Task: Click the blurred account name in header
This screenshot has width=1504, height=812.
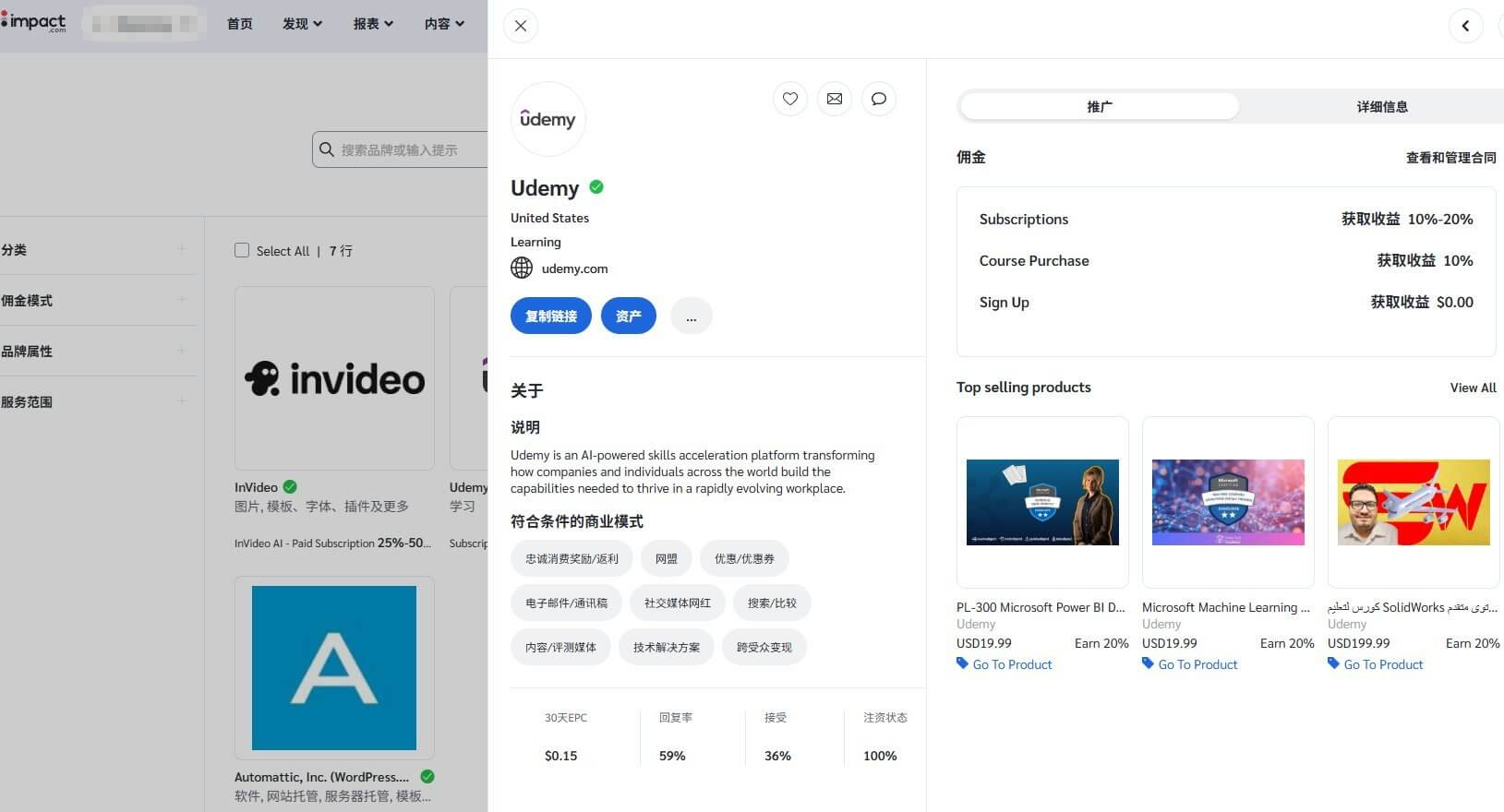Action: (143, 23)
